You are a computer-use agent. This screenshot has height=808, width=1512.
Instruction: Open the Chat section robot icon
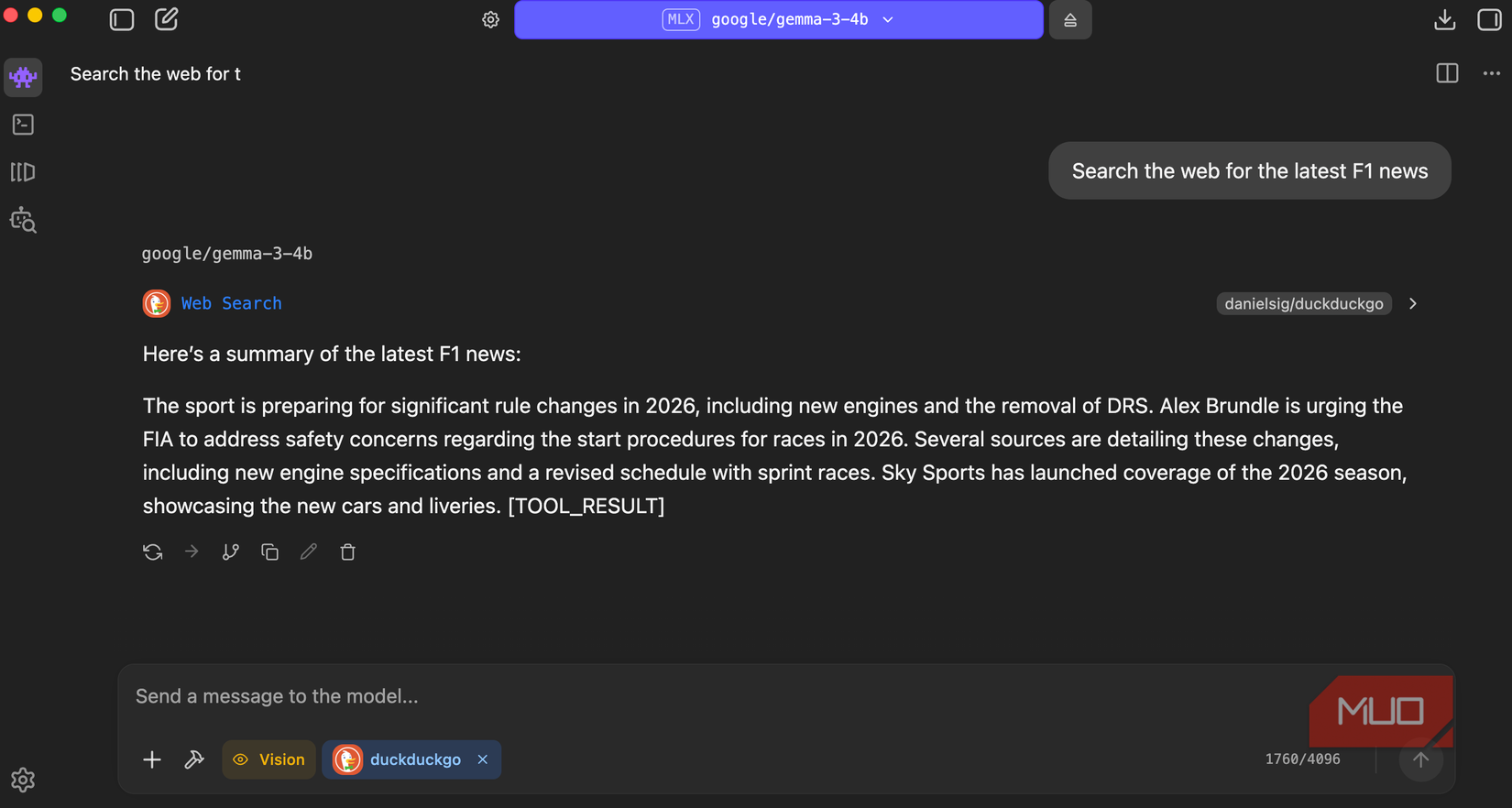click(23, 77)
